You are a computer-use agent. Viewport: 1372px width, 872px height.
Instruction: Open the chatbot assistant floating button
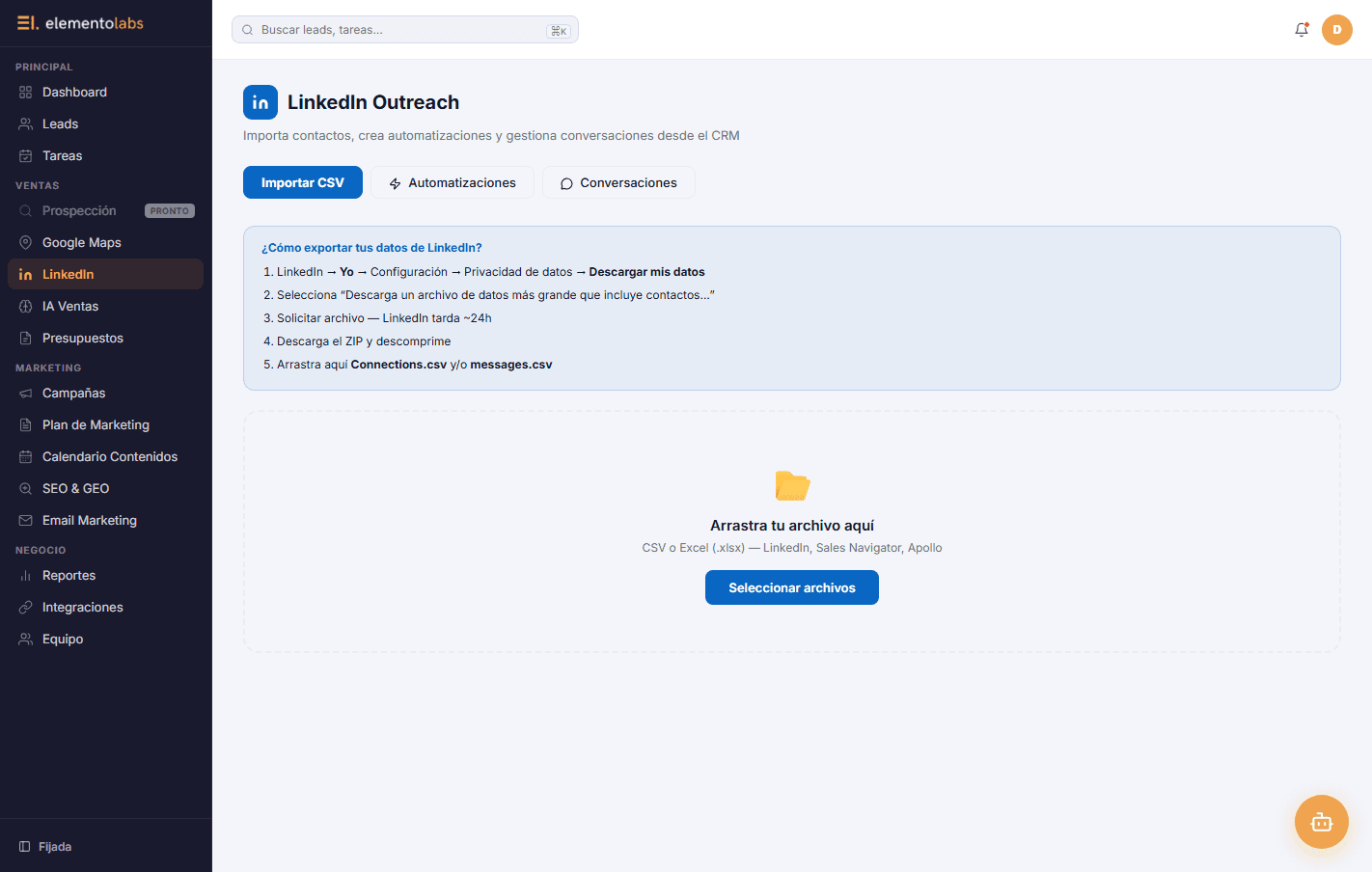(x=1322, y=822)
